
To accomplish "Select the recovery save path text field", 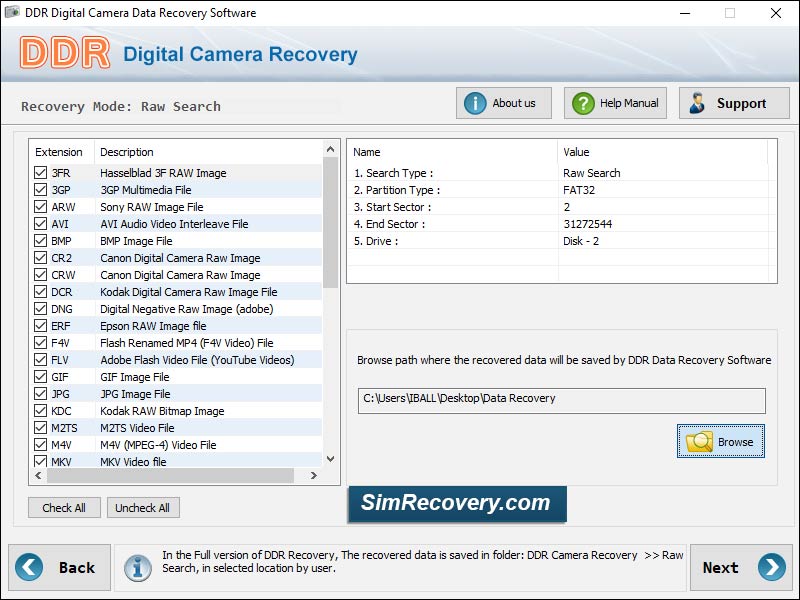I will click(560, 397).
